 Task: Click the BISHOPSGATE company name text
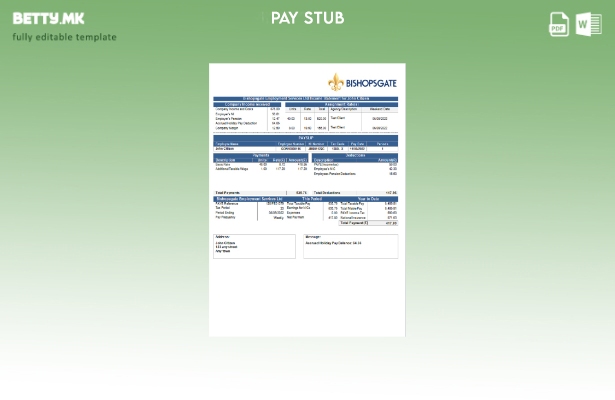(371, 83)
